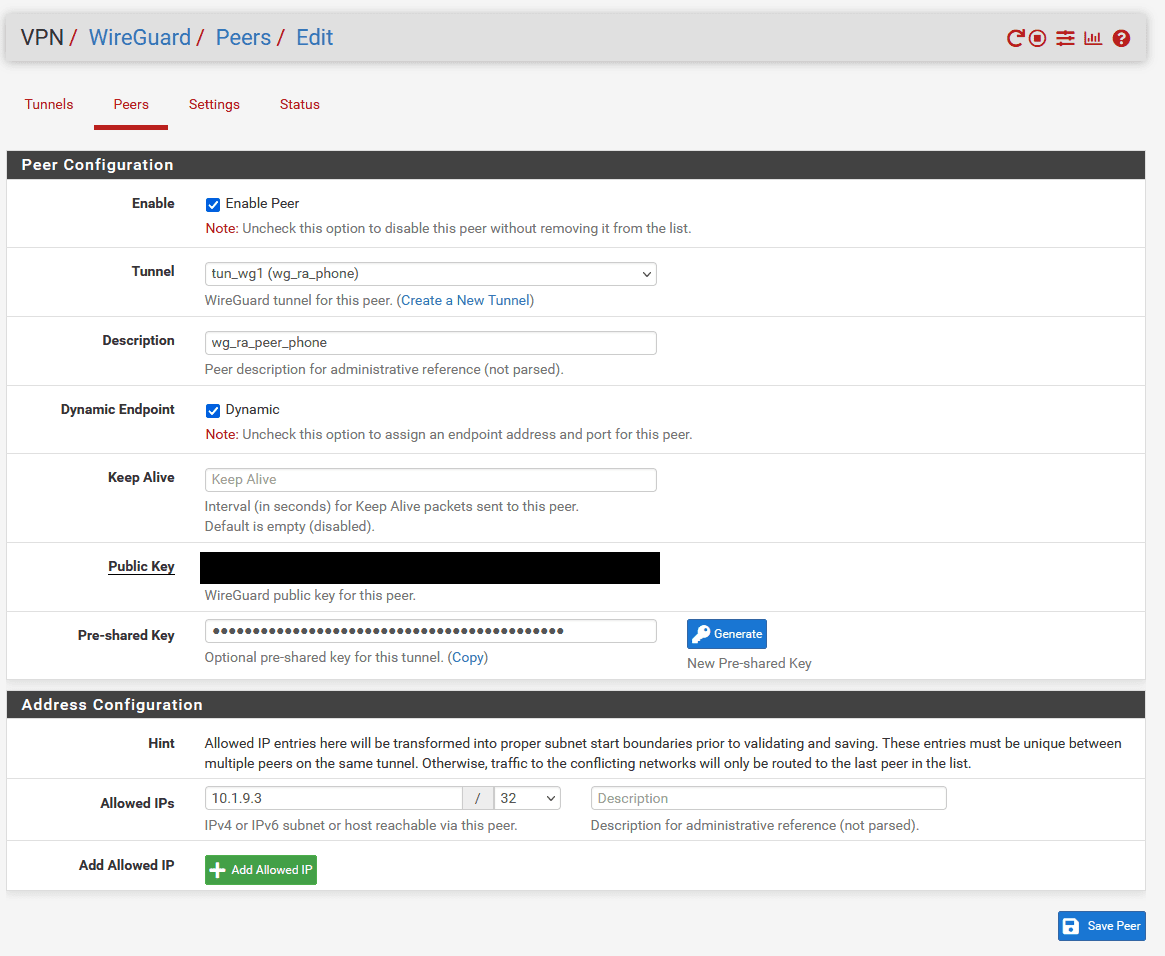Image resolution: width=1165 pixels, height=956 pixels.
Task: Focus the peer Description field
Action: click(430, 342)
